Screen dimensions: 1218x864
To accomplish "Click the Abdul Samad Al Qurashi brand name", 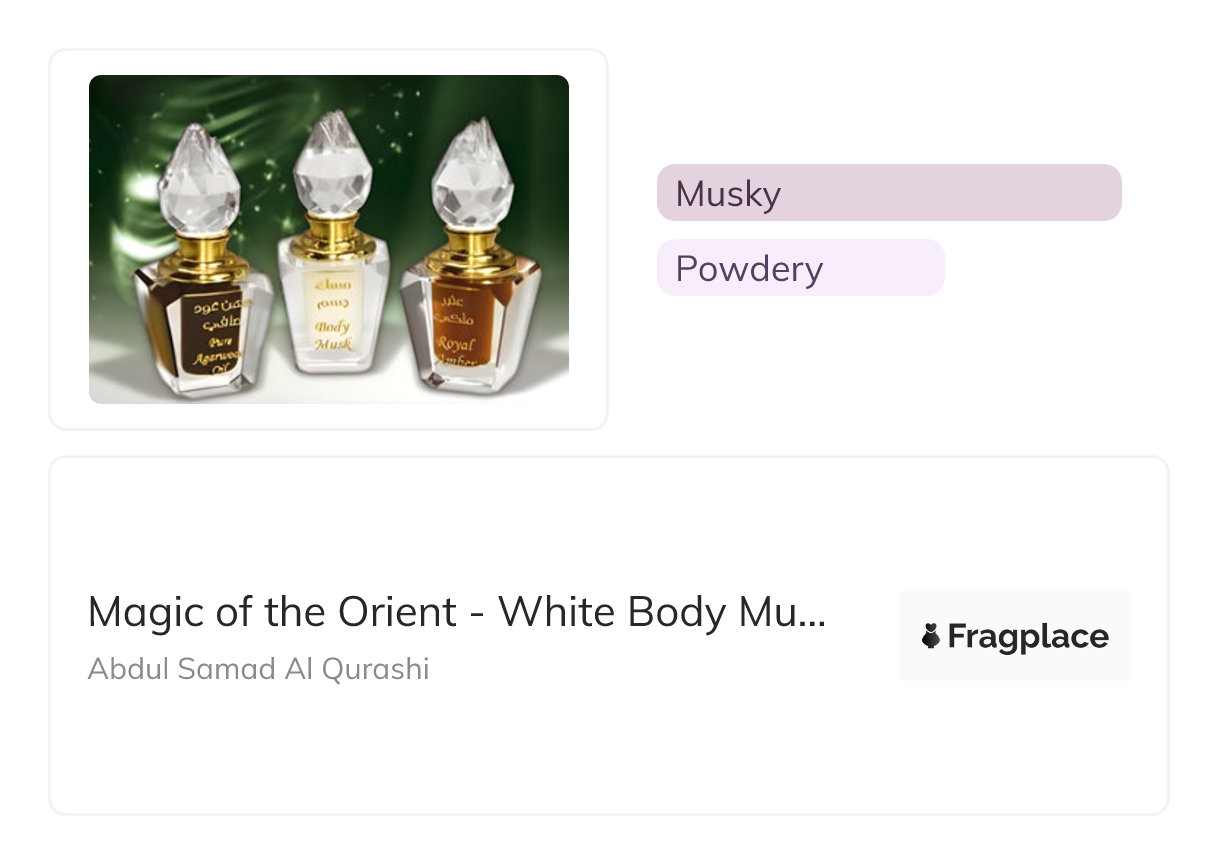I will [258, 668].
